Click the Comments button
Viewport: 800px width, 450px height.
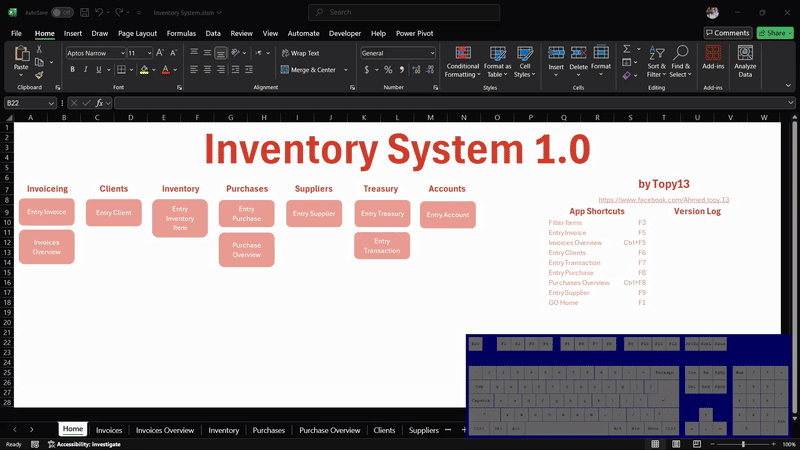click(728, 33)
